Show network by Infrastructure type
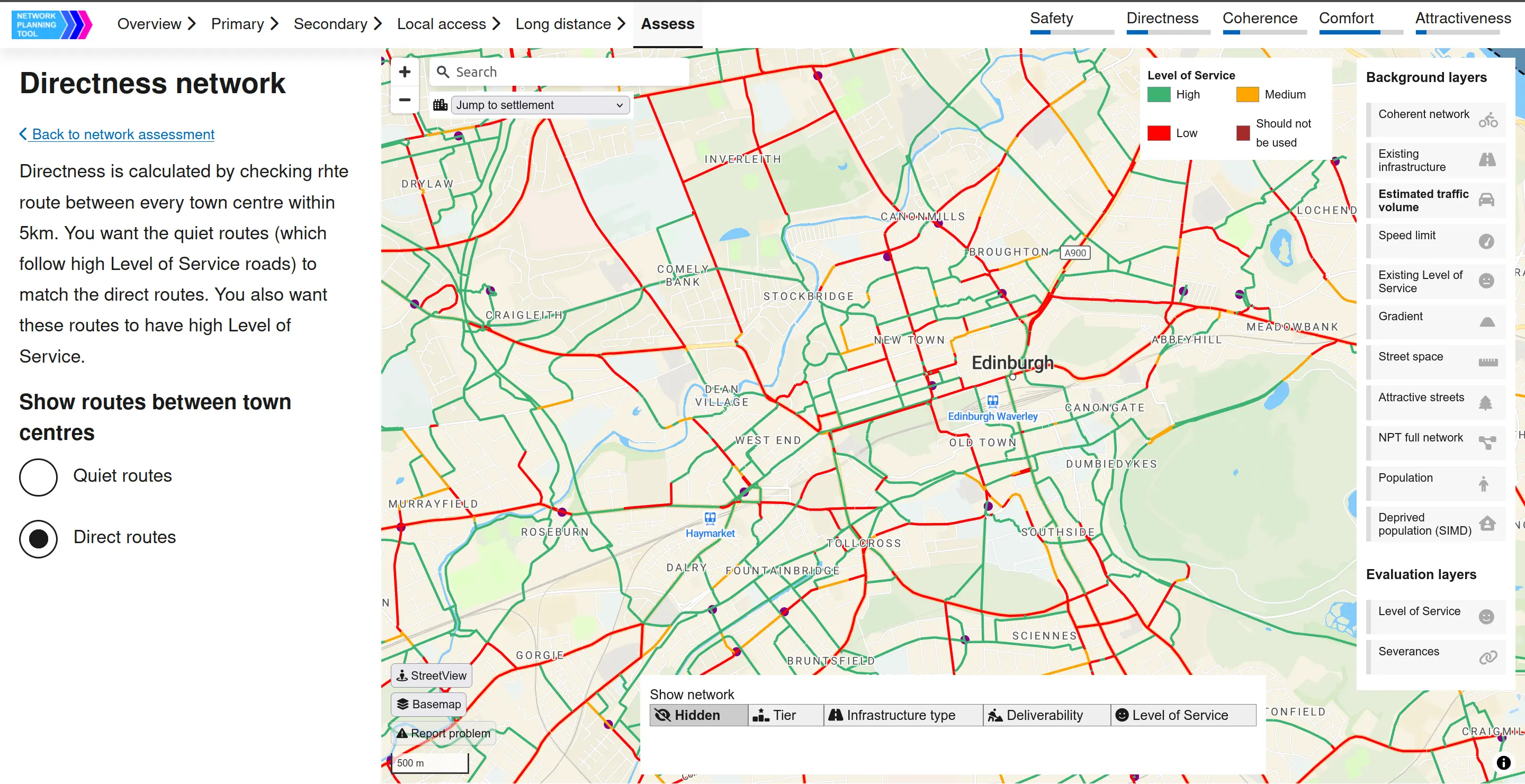The width and height of the screenshot is (1525, 784). coord(902,715)
